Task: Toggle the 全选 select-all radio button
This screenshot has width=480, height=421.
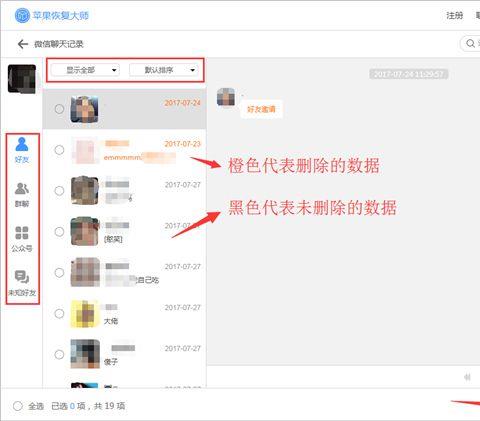Action: pos(18,406)
